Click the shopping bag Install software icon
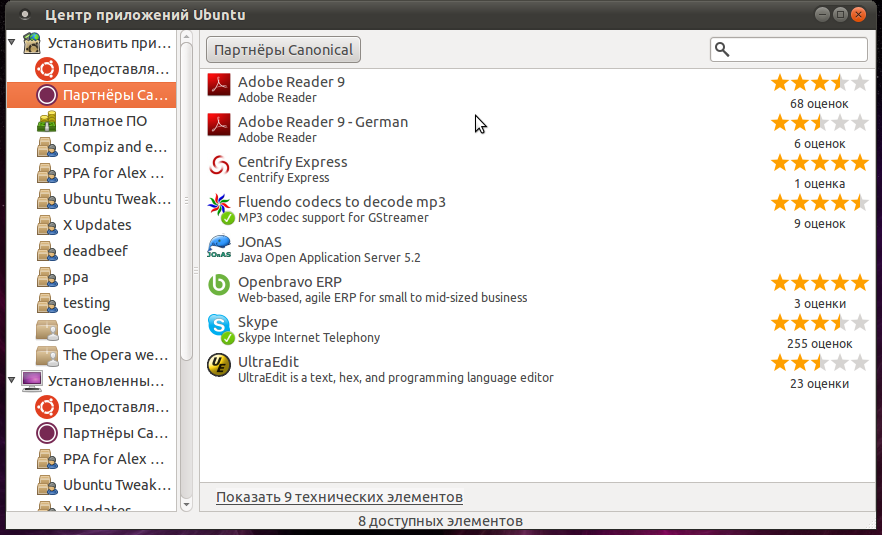The width and height of the screenshot is (882, 535). 32,43
